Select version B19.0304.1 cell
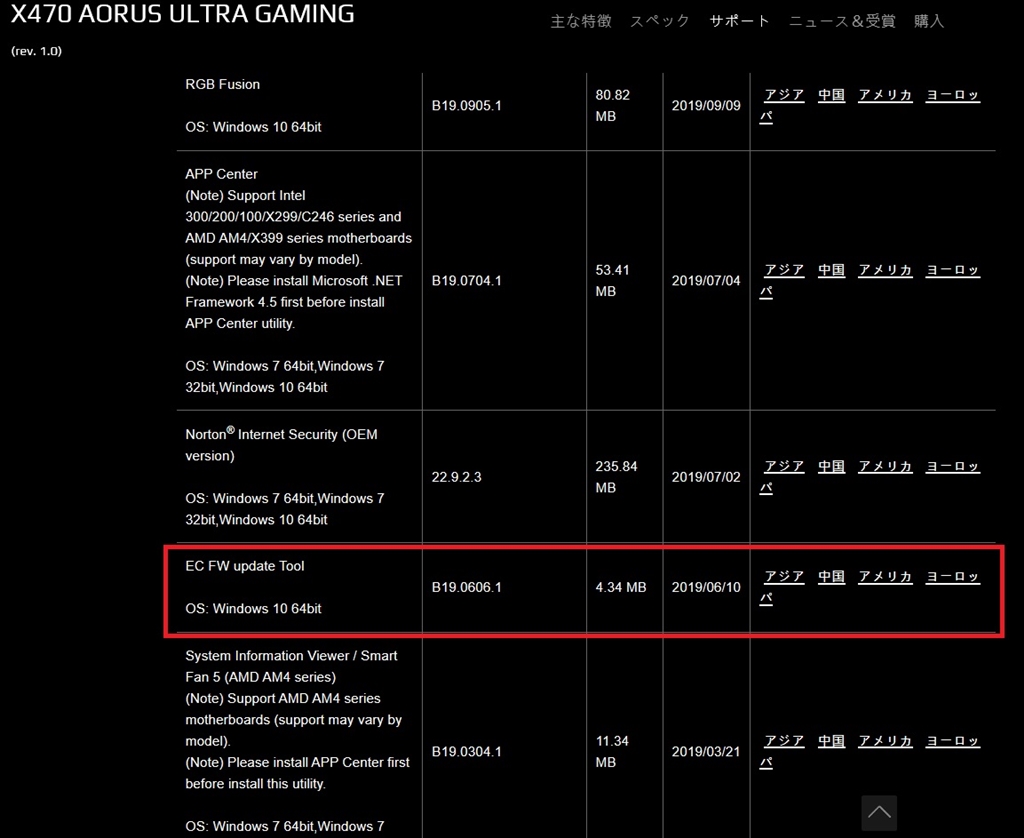Screen dimensions: 1024x838 click(x=466, y=752)
